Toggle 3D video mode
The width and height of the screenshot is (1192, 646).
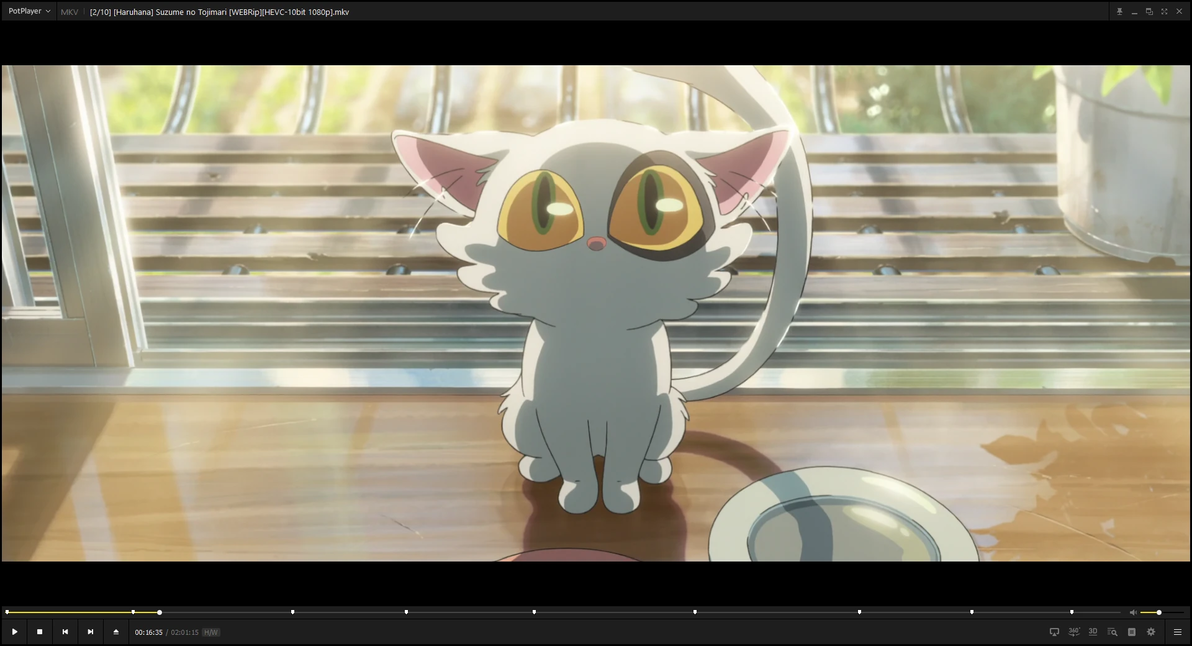pos(1093,632)
